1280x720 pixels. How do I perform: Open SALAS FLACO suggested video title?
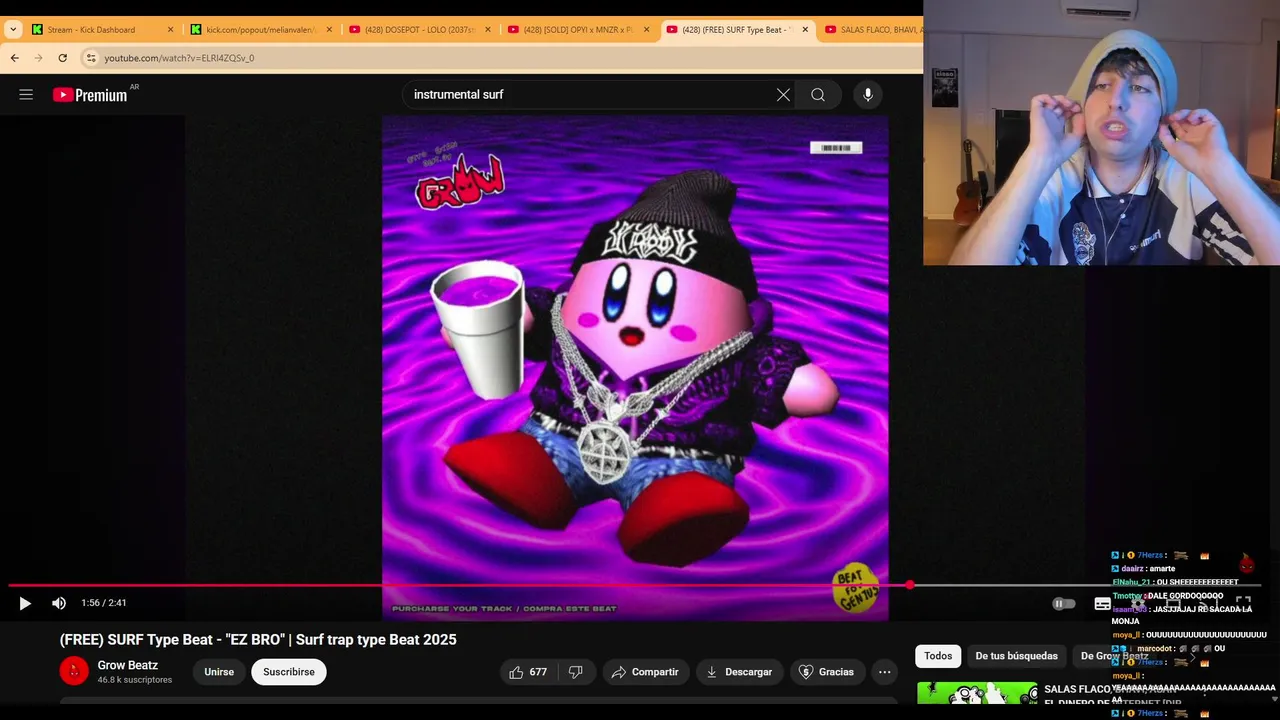click(1112, 695)
